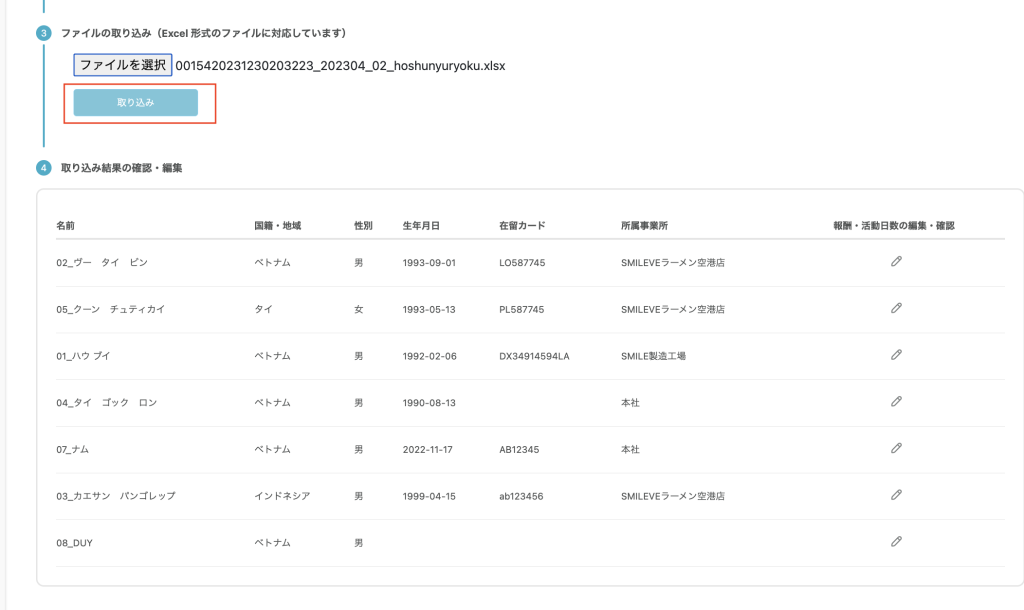Image resolution: width=1024 pixels, height=610 pixels.
Task: Click residence card LO587745
Action: [x=522, y=263]
